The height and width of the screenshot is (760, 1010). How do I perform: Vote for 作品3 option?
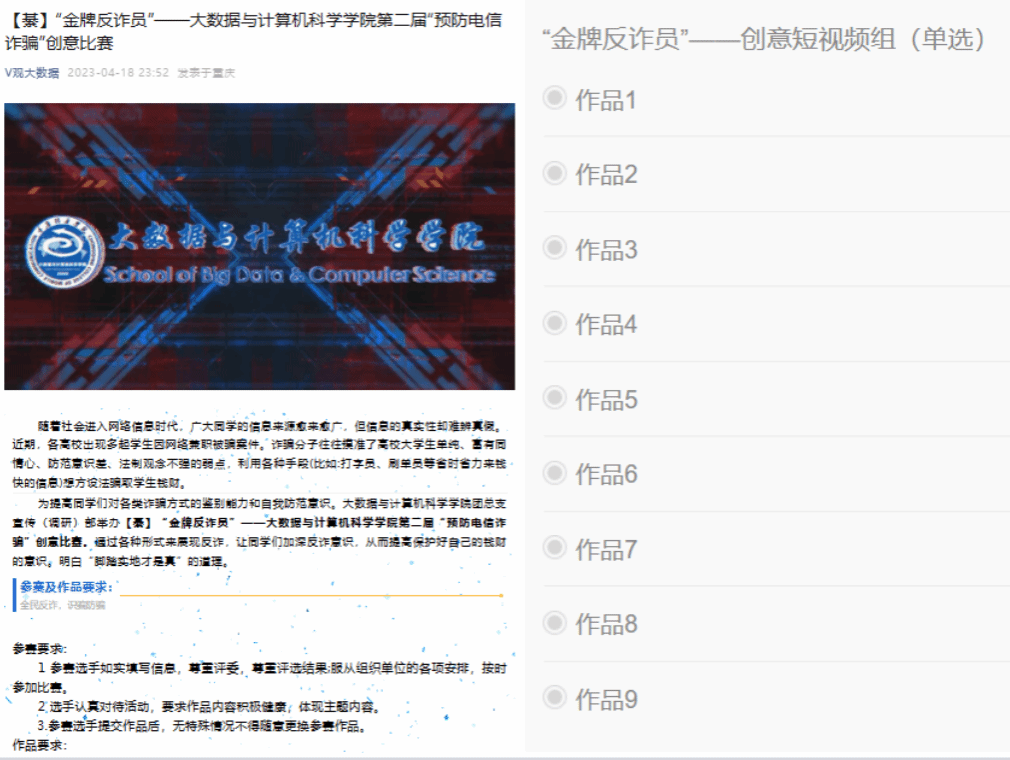(x=554, y=248)
